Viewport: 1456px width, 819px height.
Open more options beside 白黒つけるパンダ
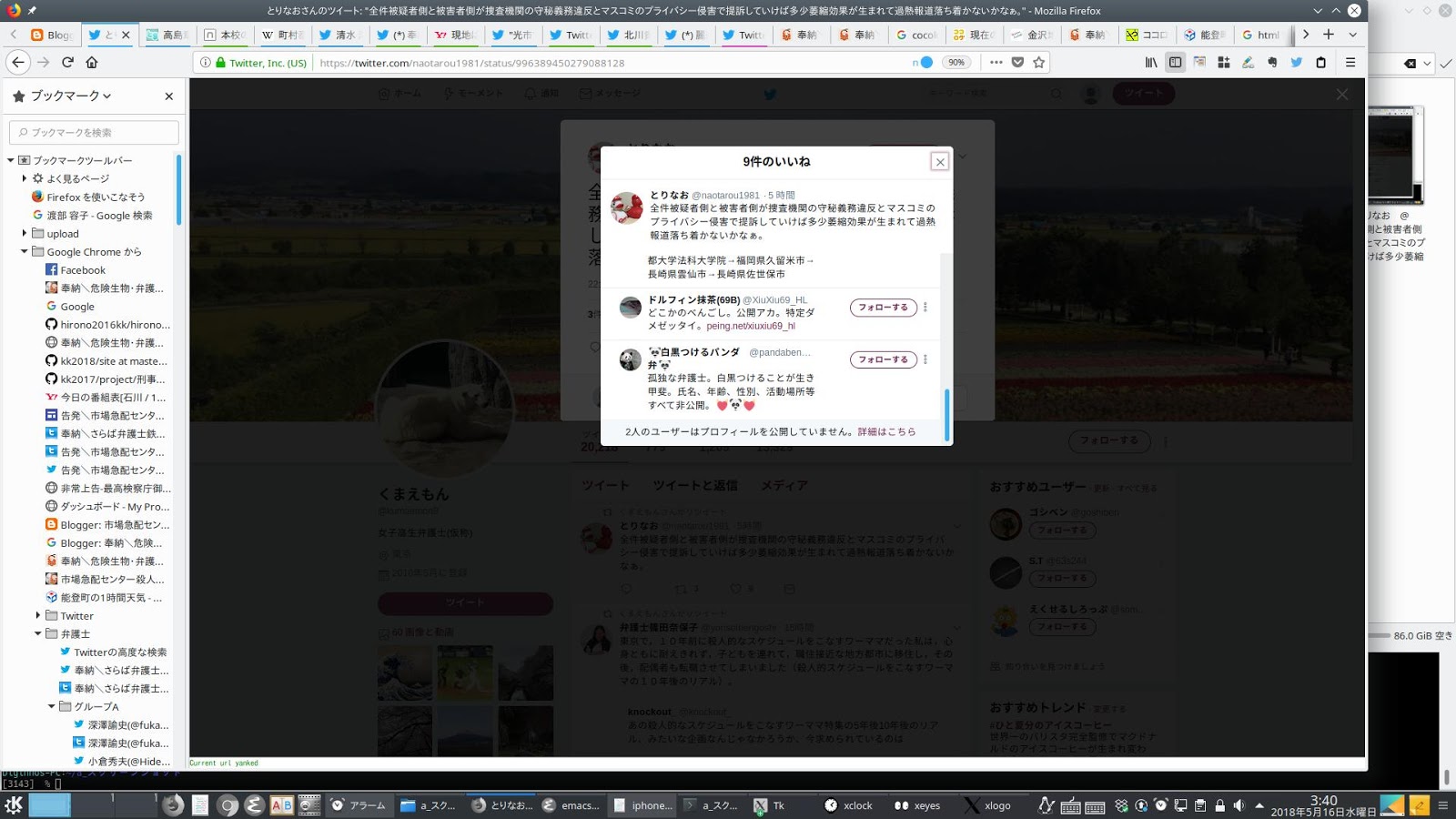click(x=925, y=359)
